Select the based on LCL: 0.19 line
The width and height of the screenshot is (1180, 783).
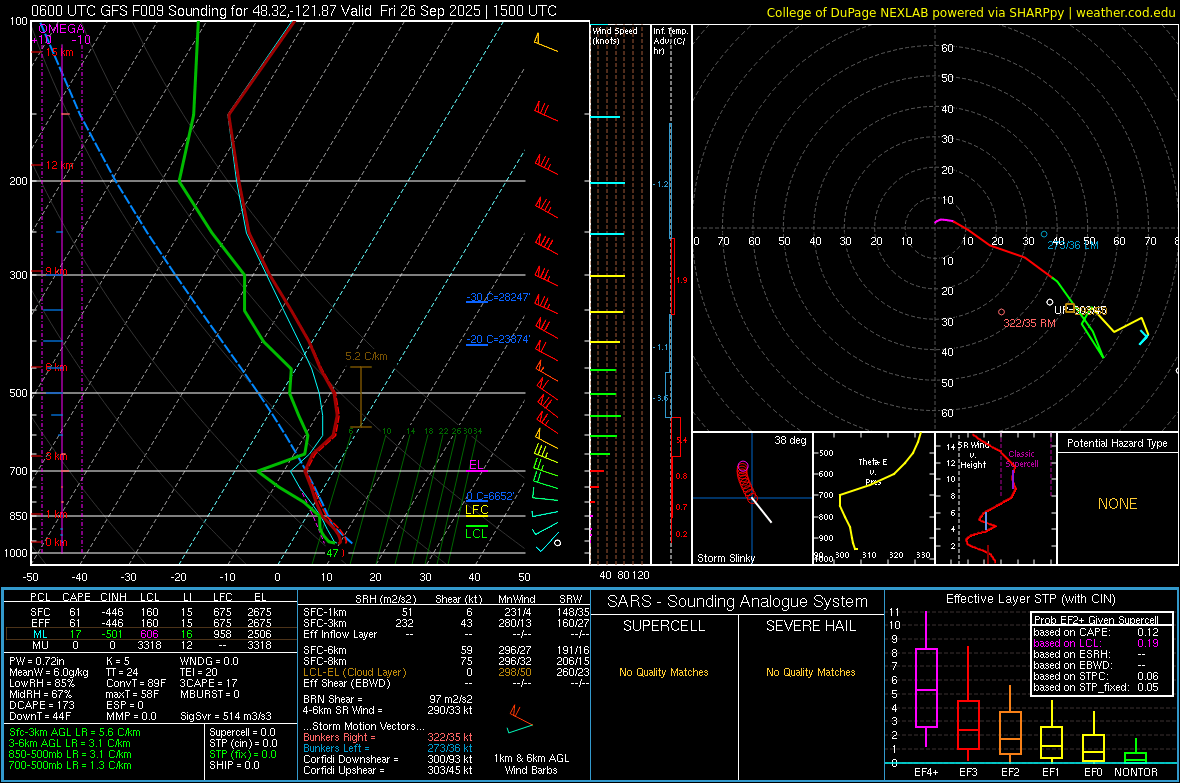(x=1096, y=643)
